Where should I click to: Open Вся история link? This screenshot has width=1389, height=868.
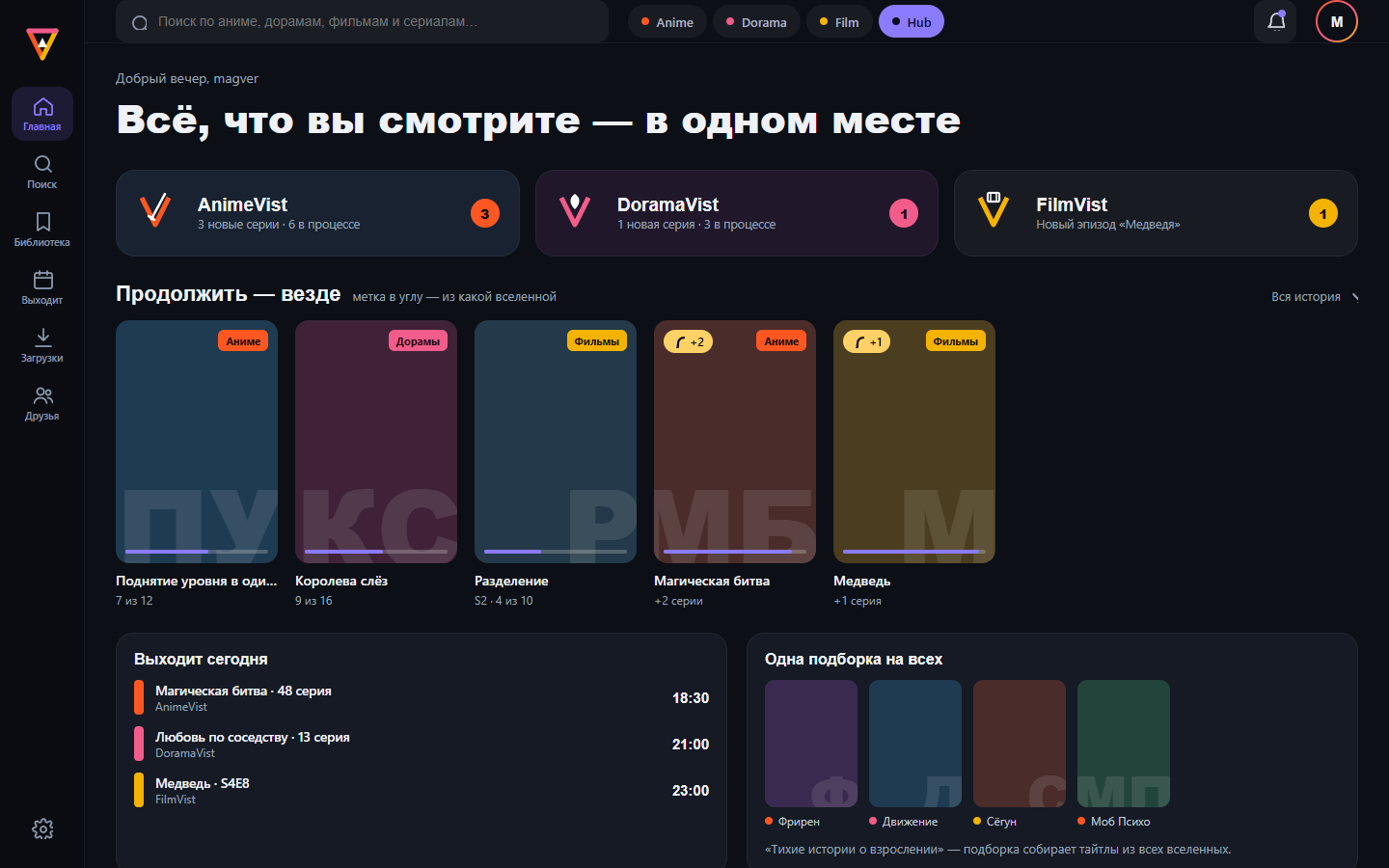click(1315, 297)
